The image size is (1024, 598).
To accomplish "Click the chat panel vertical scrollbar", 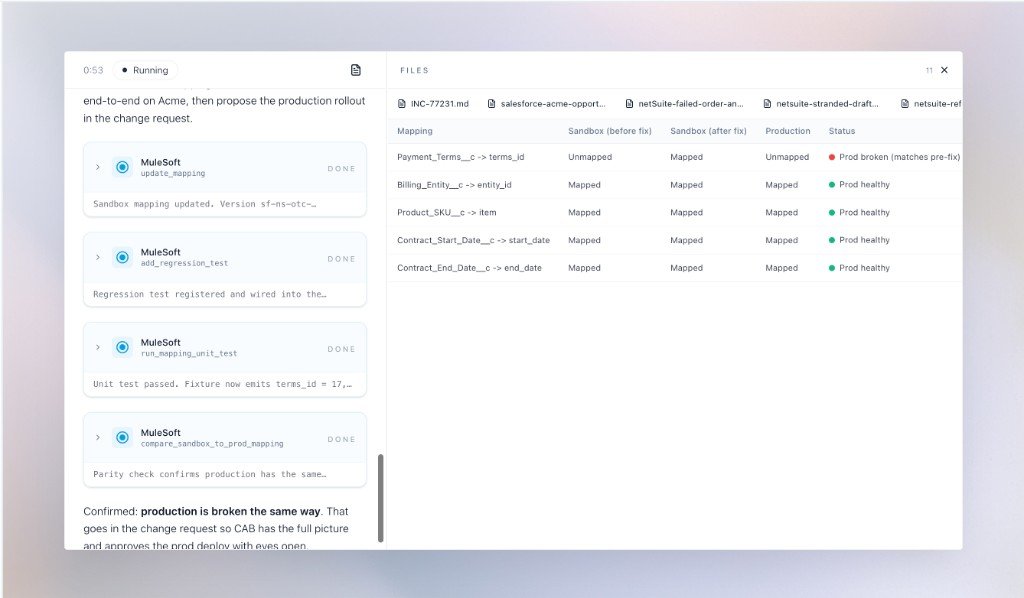I will 381,498.
